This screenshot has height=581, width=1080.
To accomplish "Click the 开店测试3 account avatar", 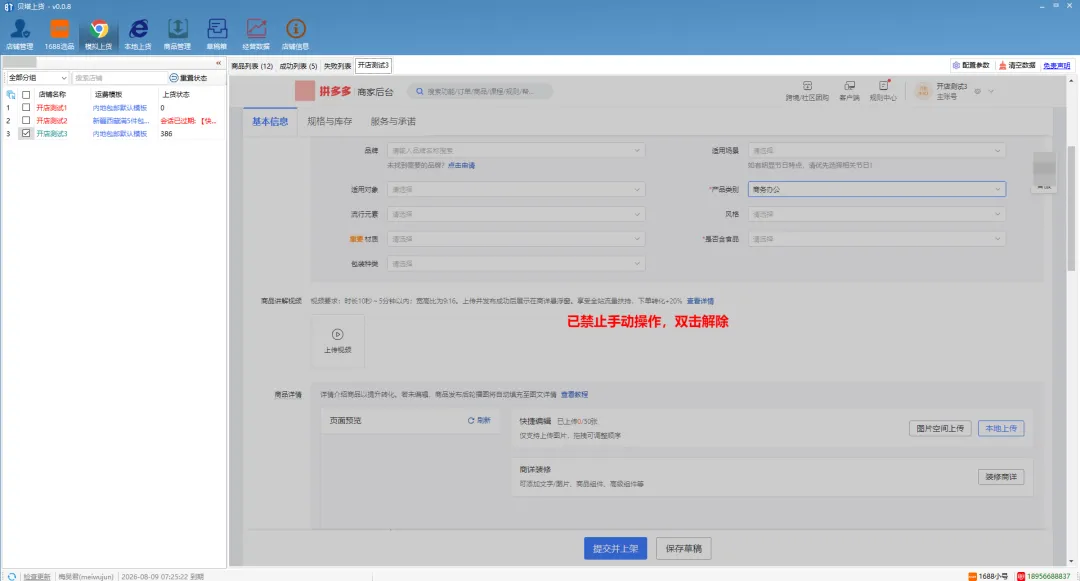I will pos(923,91).
